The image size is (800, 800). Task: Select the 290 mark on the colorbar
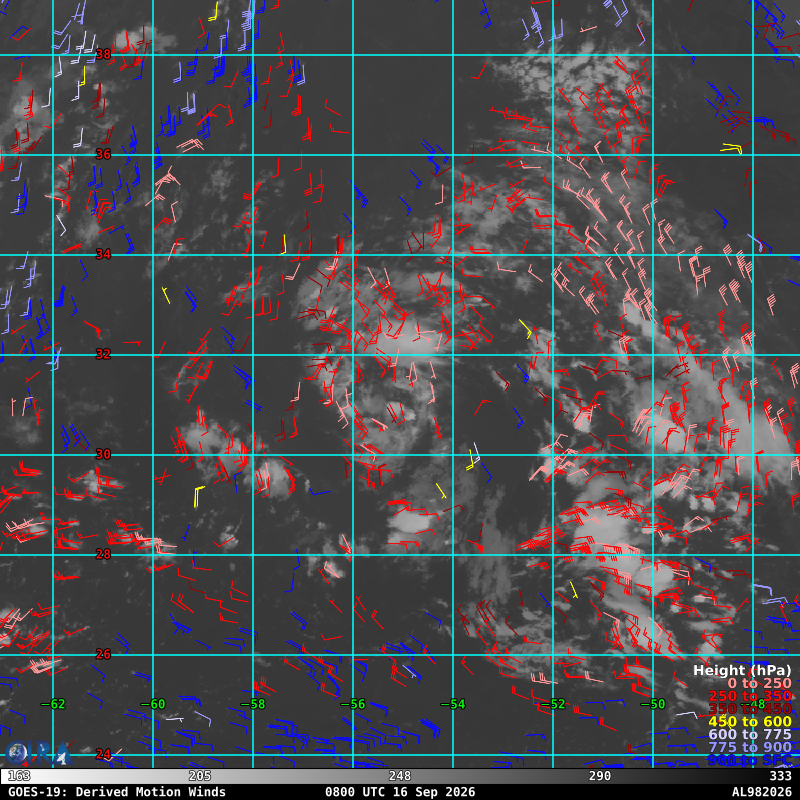pyautogui.click(x=599, y=776)
